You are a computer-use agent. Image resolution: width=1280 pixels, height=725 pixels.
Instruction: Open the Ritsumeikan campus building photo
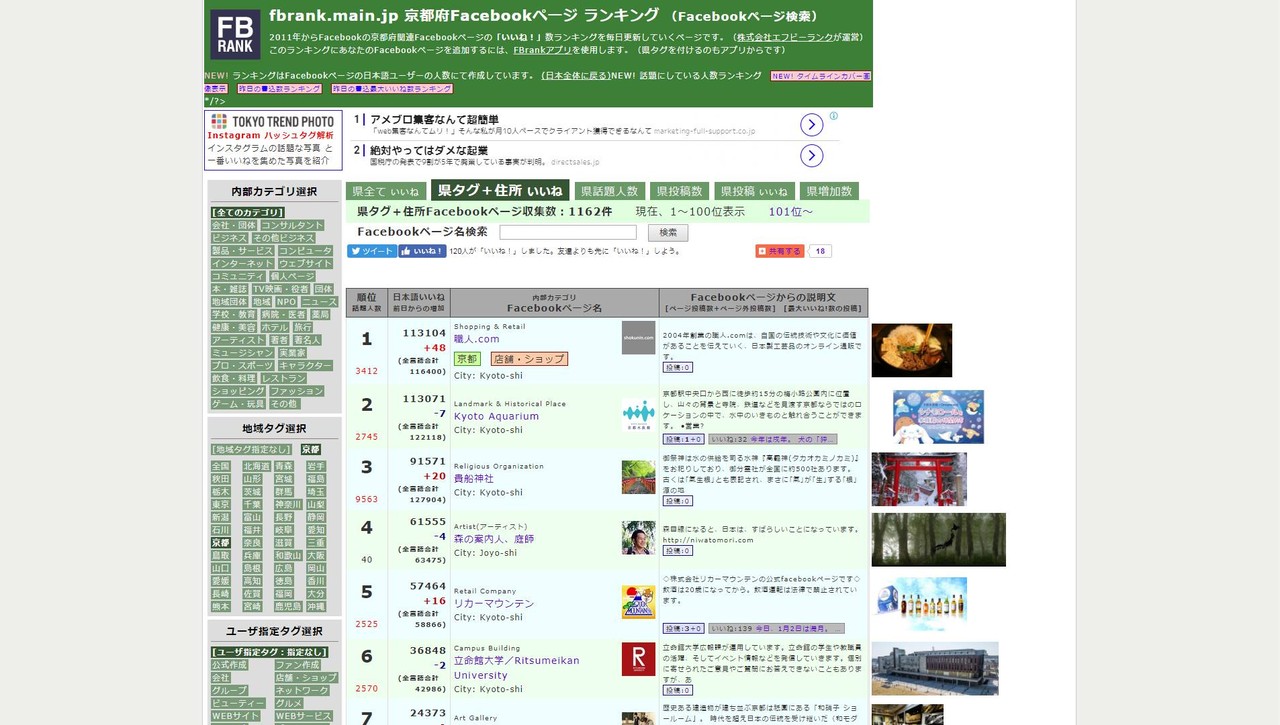tap(935, 668)
